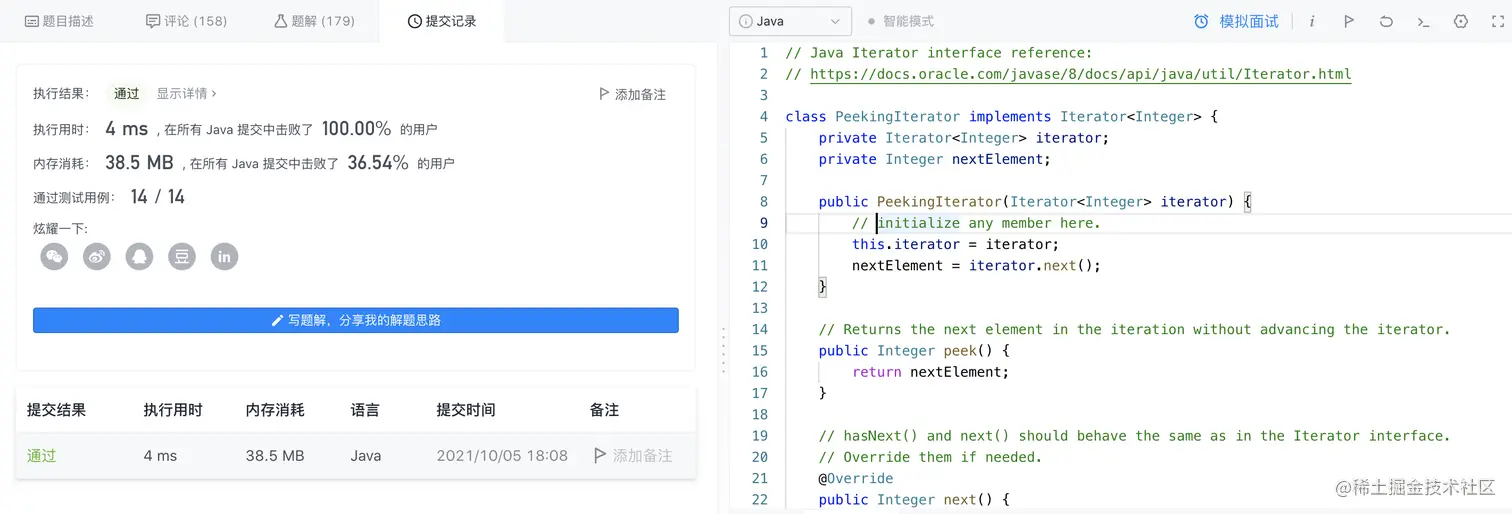Share result to Weibo

97,257
